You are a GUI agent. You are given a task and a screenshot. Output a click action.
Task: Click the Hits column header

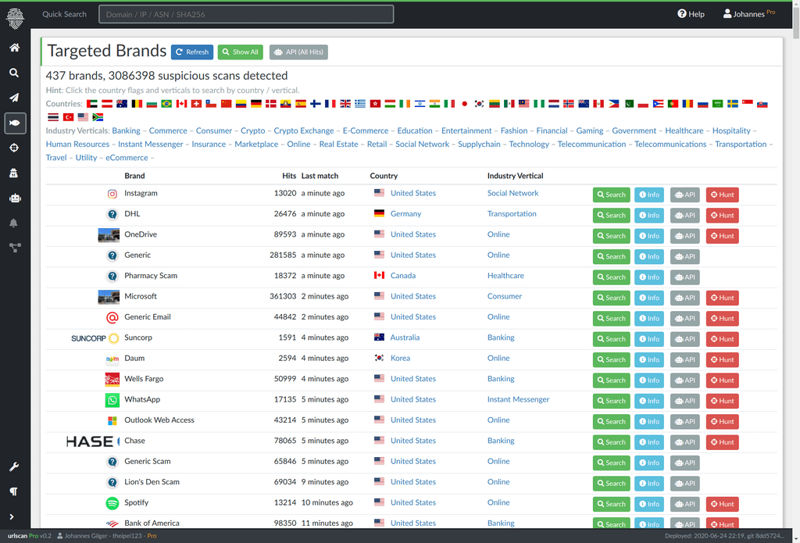pyautogui.click(x=289, y=176)
